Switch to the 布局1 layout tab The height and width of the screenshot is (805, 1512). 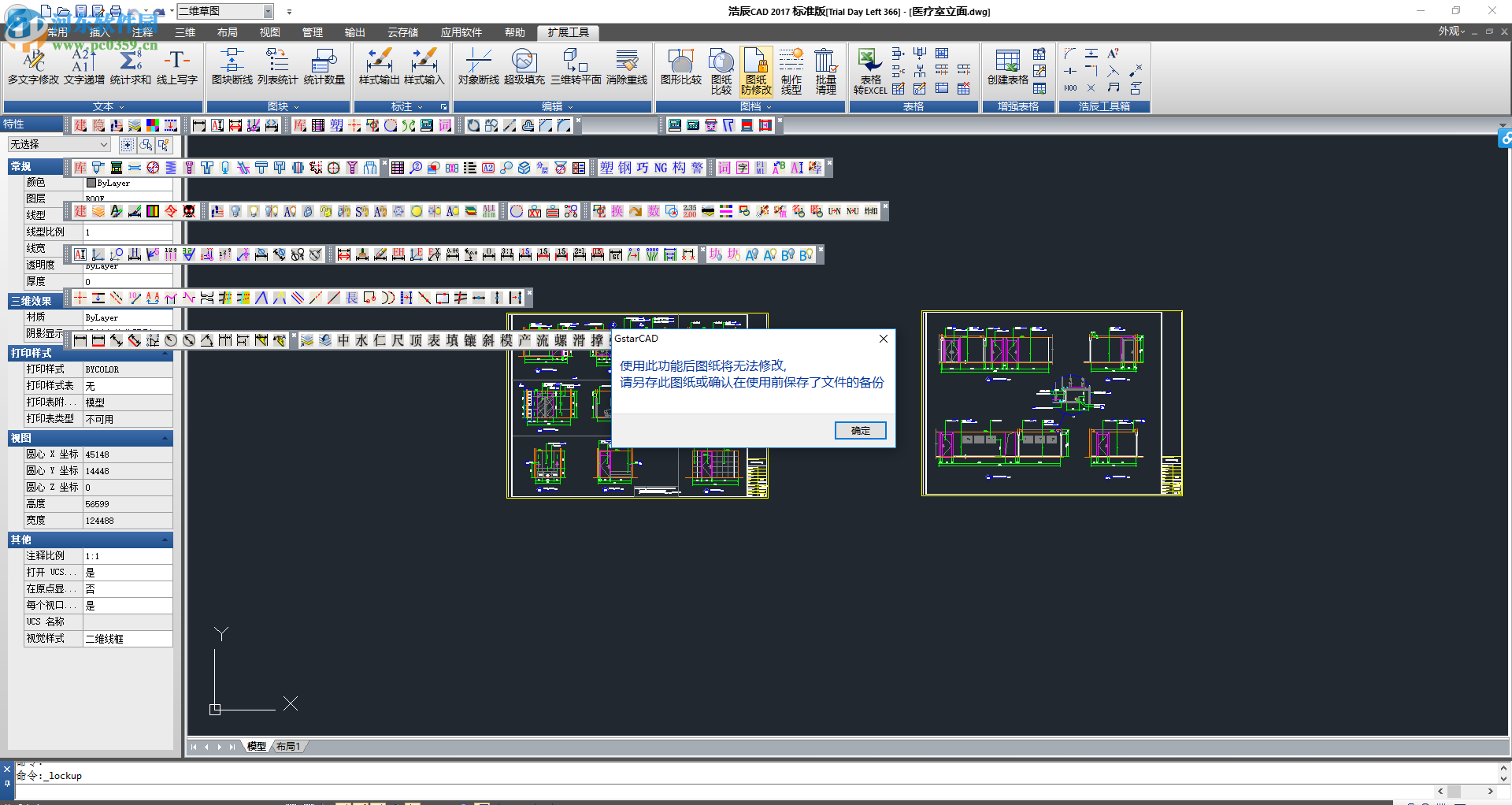point(288,746)
